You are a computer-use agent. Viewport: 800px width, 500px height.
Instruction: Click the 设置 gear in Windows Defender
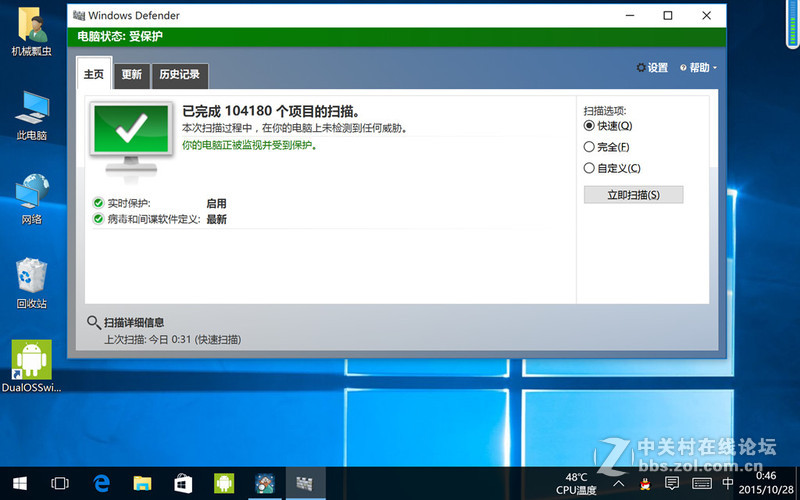pos(652,68)
